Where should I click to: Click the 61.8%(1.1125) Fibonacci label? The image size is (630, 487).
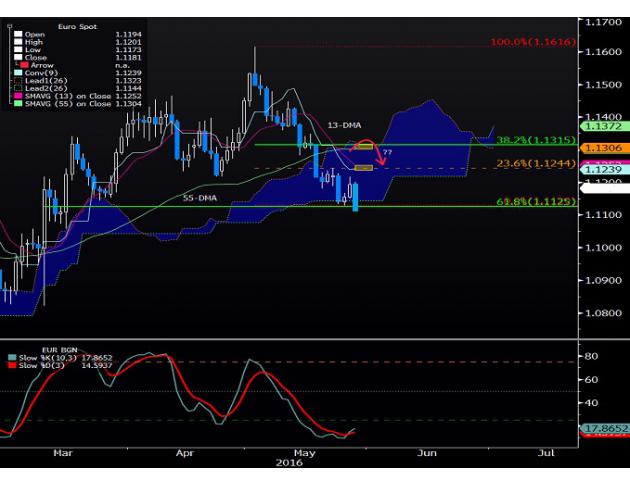click(x=536, y=203)
